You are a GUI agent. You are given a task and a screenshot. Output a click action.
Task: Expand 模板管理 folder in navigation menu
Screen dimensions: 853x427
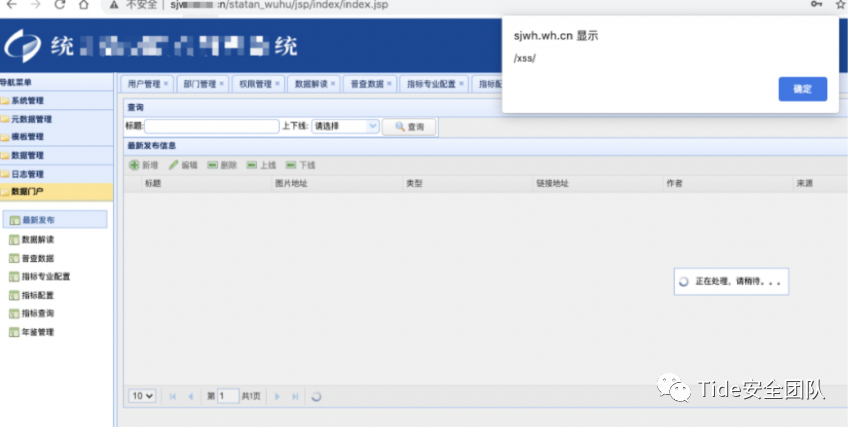point(57,137)
